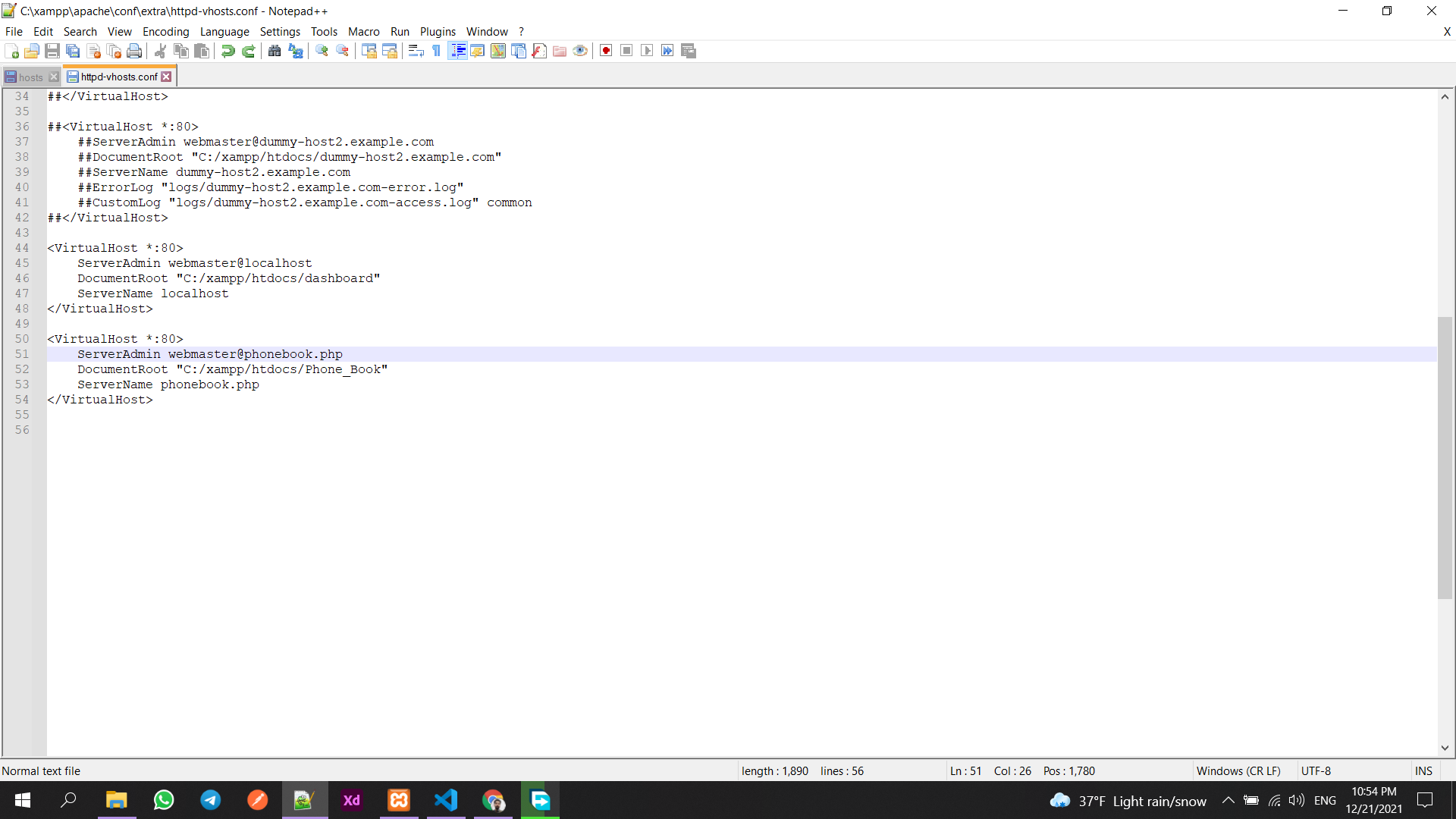
Task: Run macro multiple times icon
Action: (667, 51)
